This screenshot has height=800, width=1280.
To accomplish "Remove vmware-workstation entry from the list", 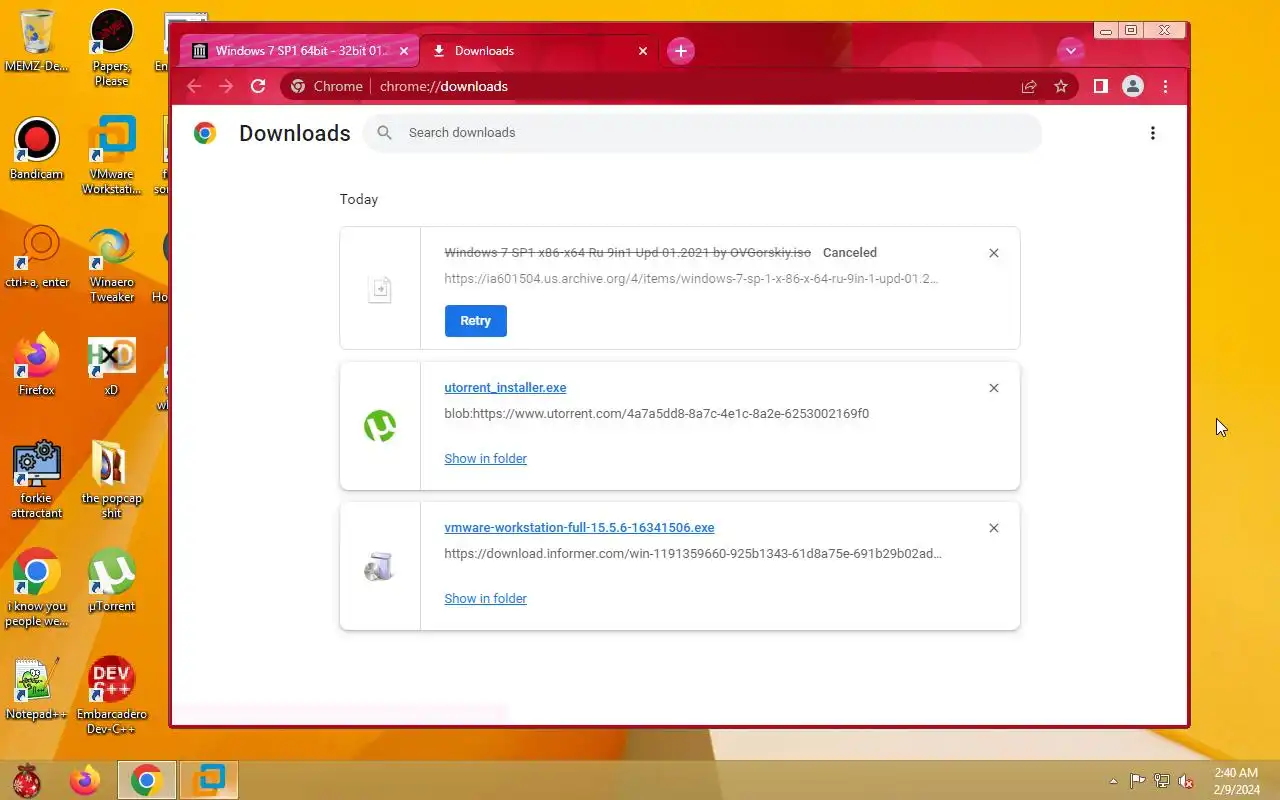I will click(x=994, y=528).
